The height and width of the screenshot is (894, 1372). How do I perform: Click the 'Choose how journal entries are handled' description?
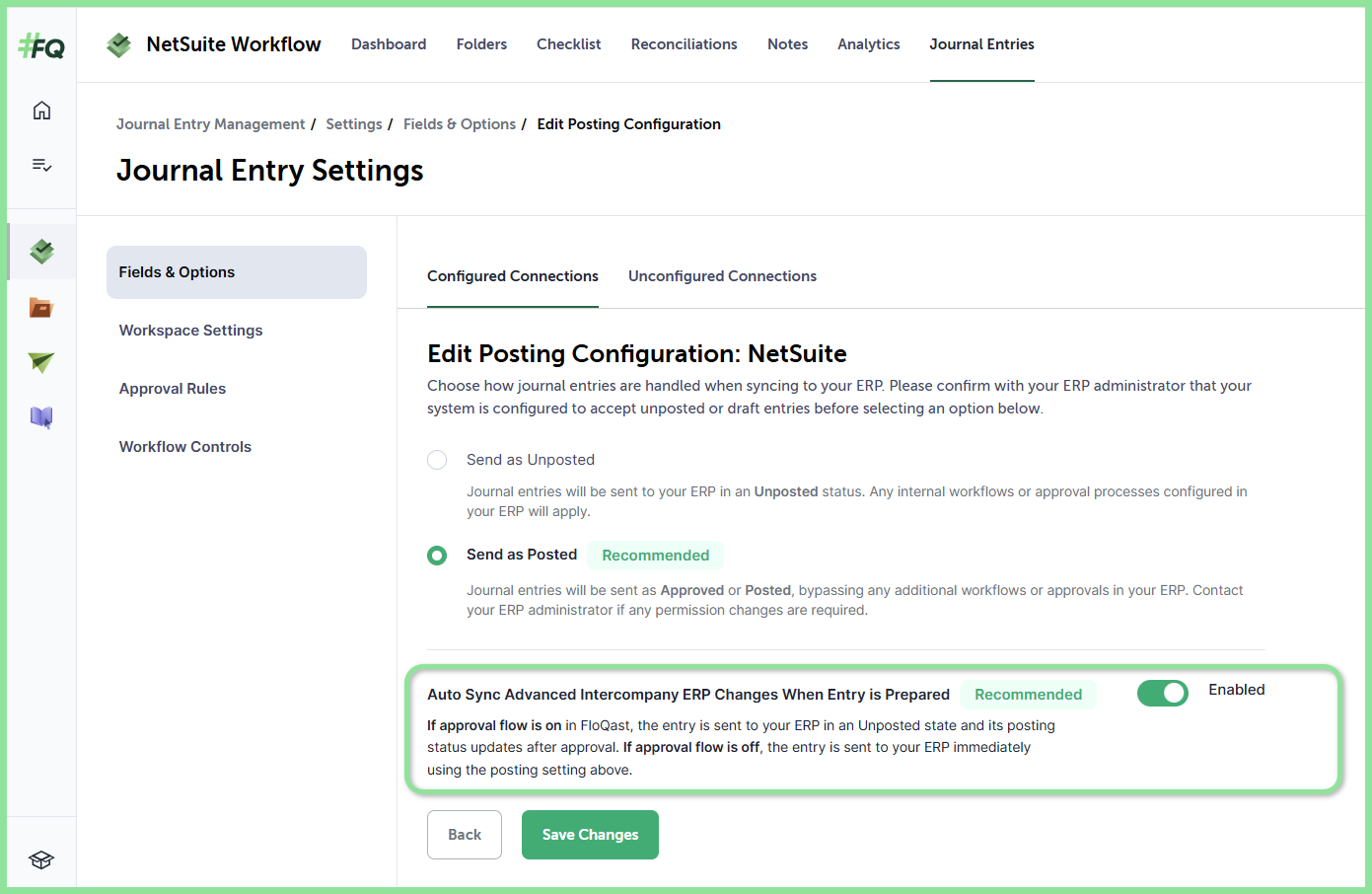point(839,397)
